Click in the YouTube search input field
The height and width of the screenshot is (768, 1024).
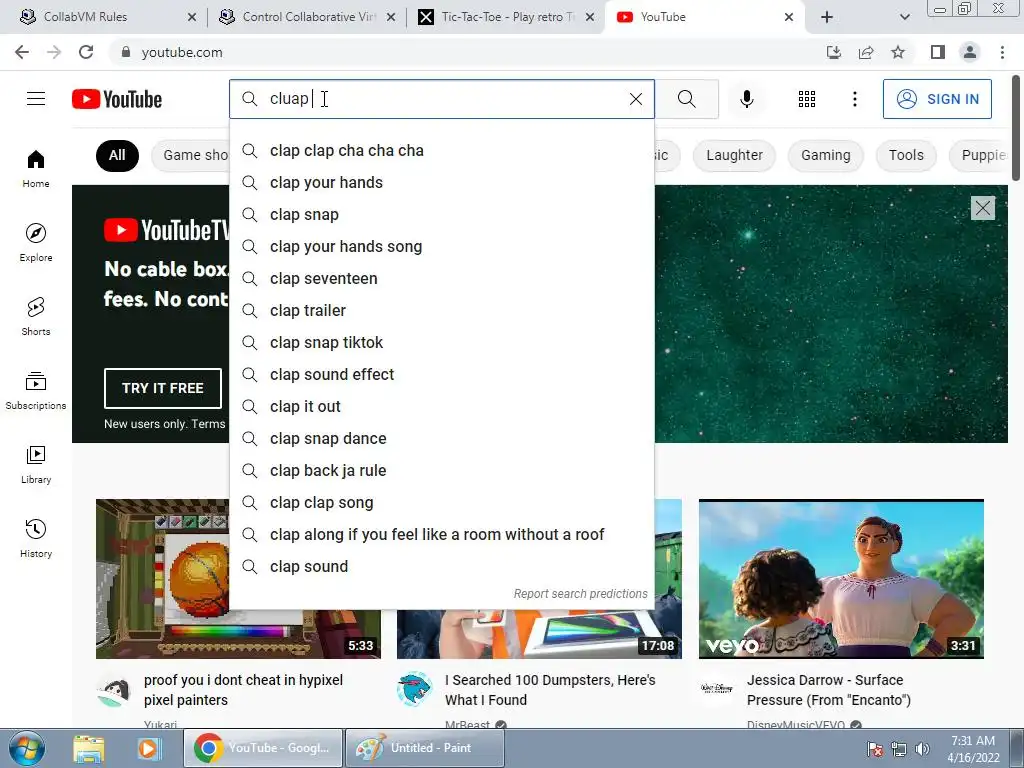(441, 99)
